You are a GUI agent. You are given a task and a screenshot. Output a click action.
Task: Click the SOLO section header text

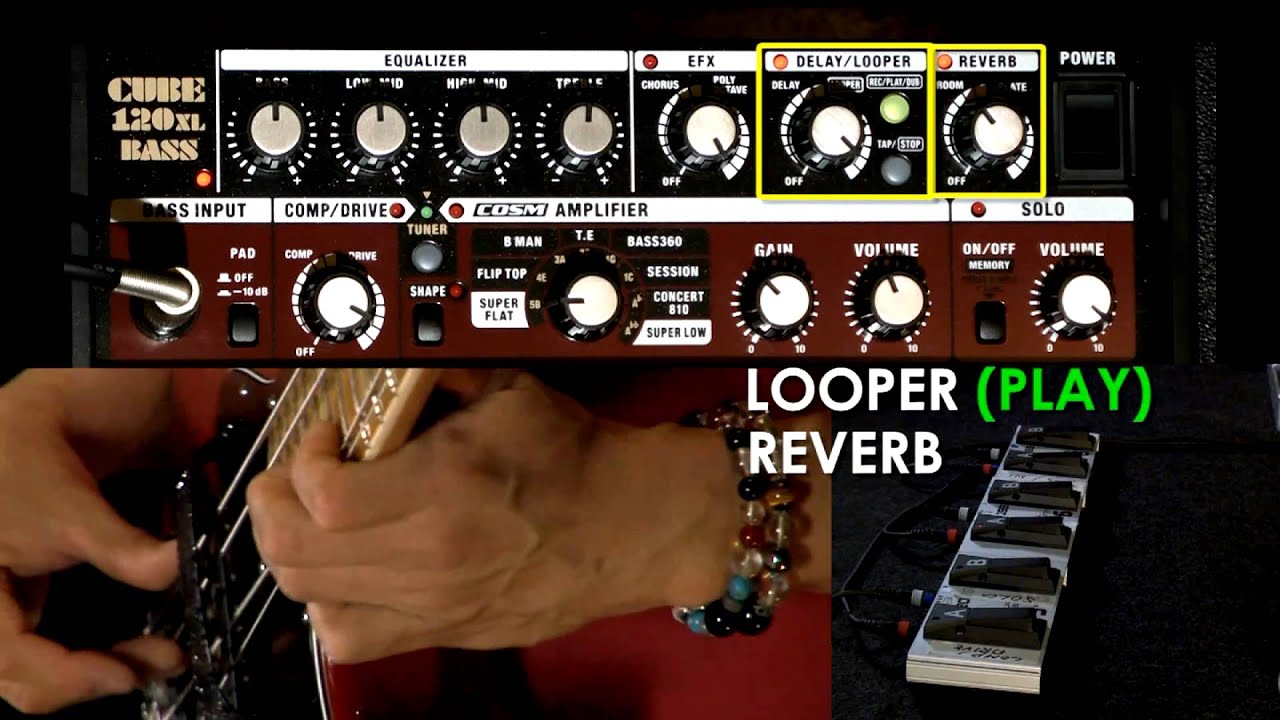1041,209
